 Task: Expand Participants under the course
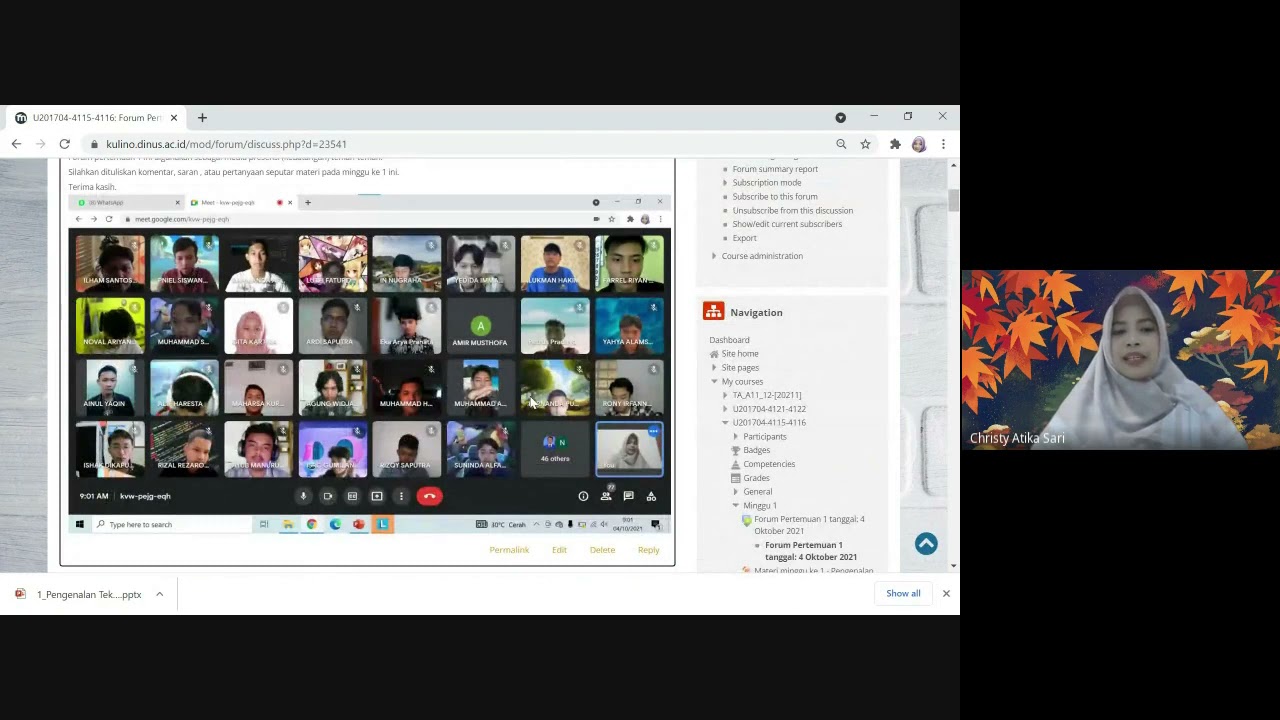pos(736,437)
